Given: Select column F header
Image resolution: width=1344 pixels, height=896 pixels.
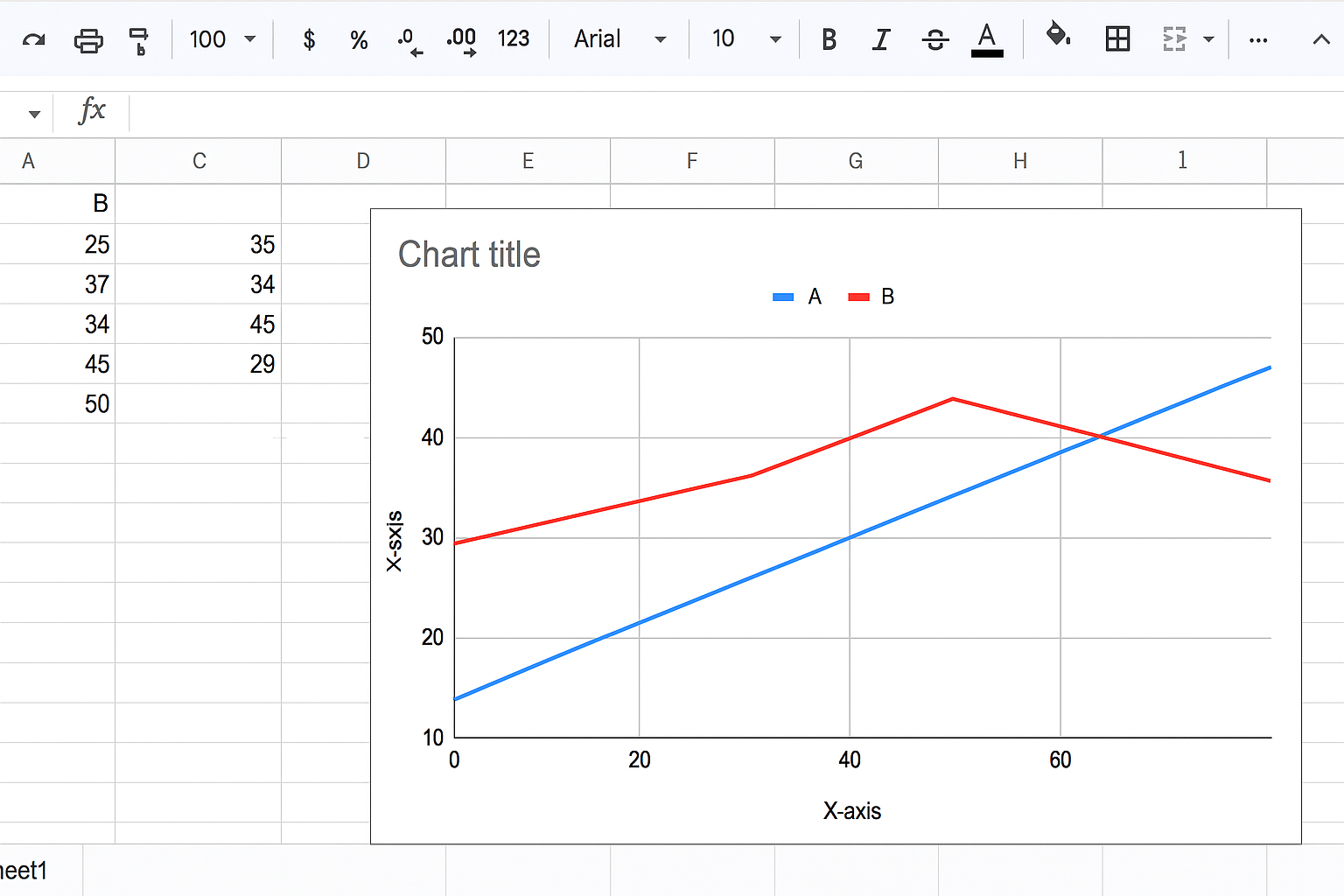Looking at the screenshot, I should [x=692, y=161].
